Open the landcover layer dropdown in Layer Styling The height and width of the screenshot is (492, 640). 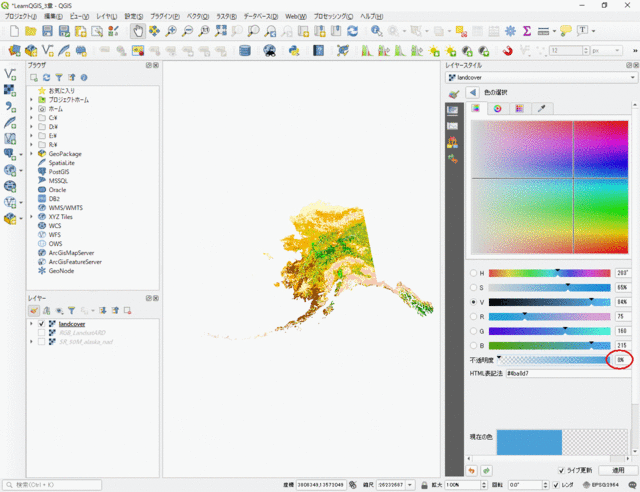point(541,78)
